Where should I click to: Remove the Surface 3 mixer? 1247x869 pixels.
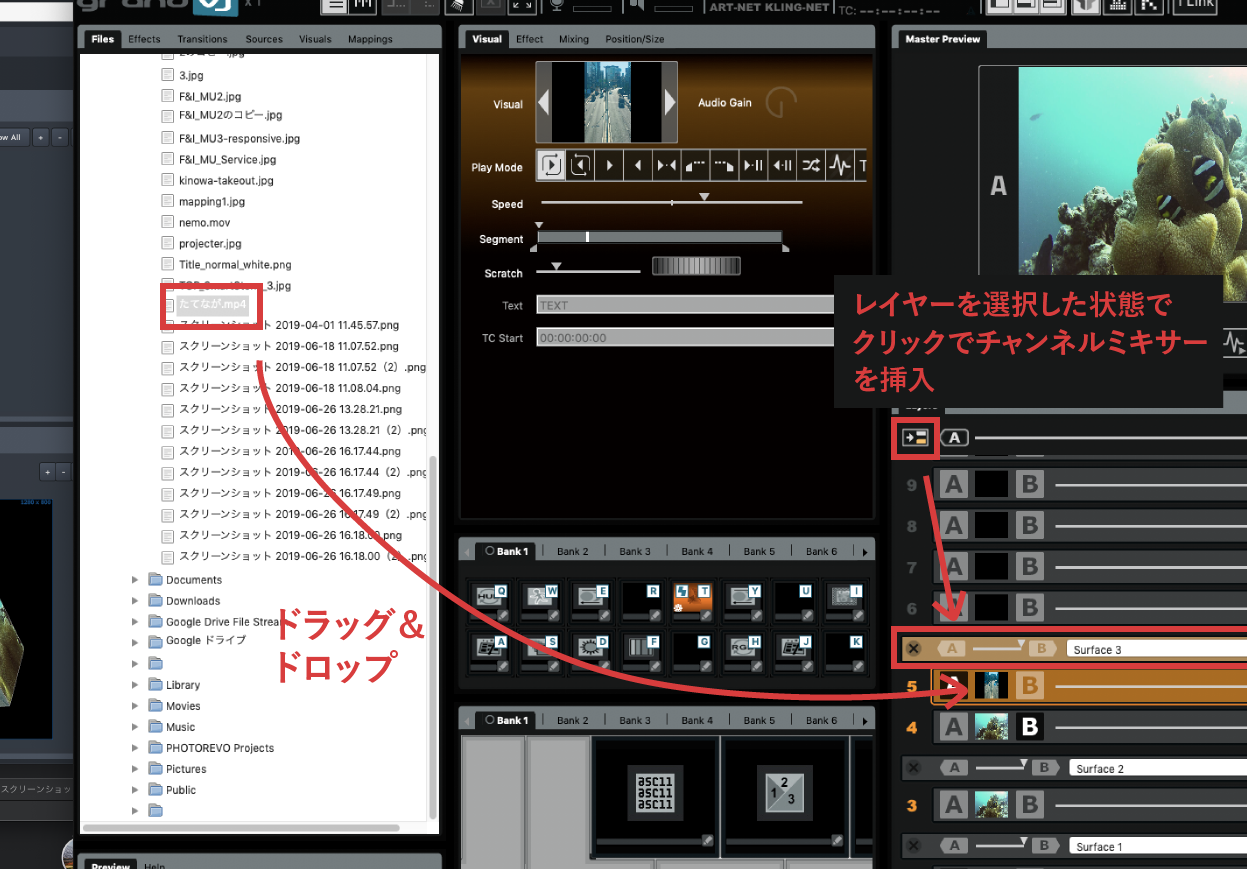[x=912, y=649]
